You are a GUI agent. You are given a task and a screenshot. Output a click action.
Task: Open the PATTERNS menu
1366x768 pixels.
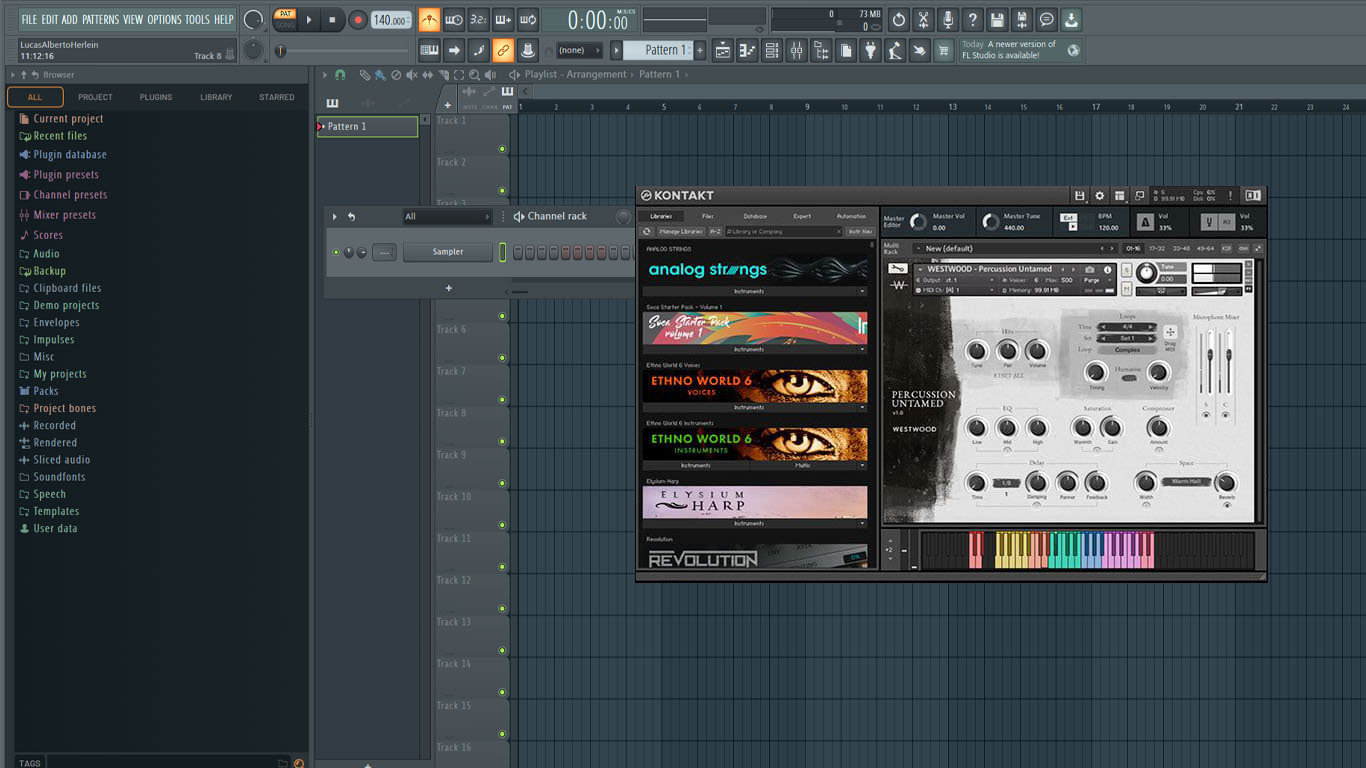point(100,19)
